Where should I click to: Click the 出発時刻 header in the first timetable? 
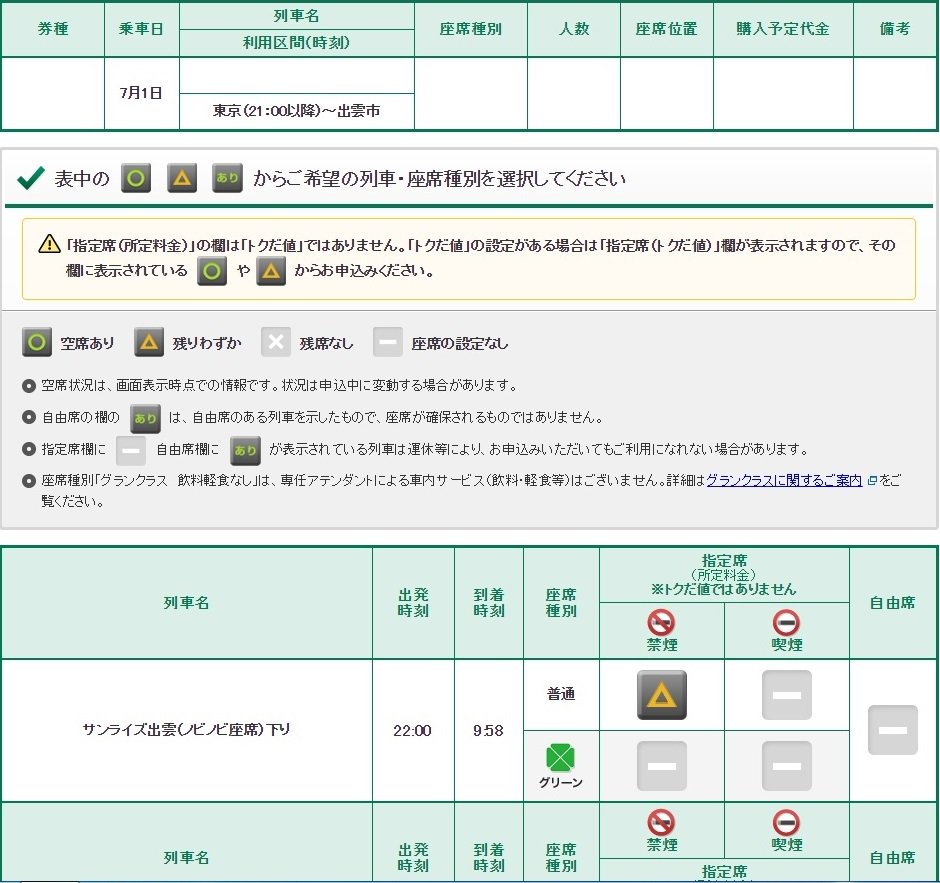click(413, 602)
